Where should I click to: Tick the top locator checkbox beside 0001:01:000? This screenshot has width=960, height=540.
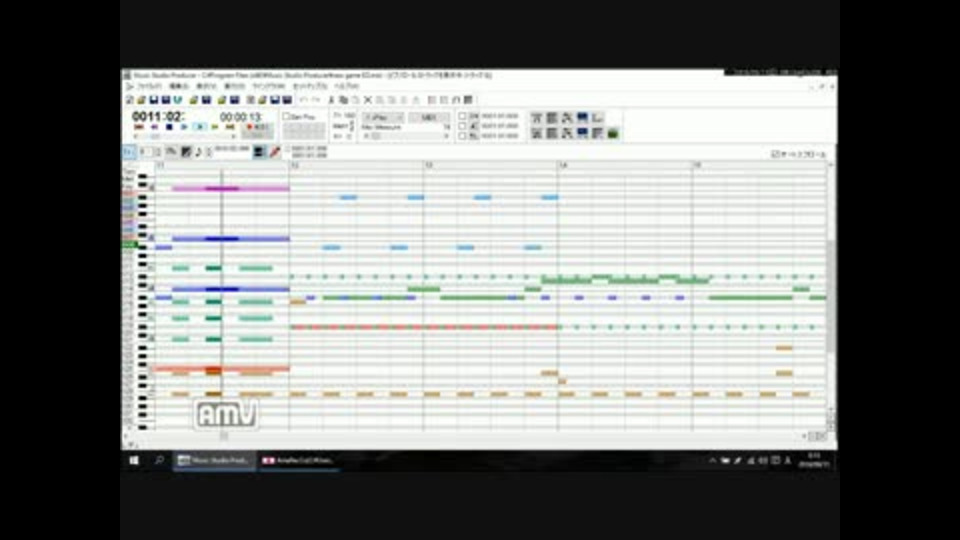[462, 116]
